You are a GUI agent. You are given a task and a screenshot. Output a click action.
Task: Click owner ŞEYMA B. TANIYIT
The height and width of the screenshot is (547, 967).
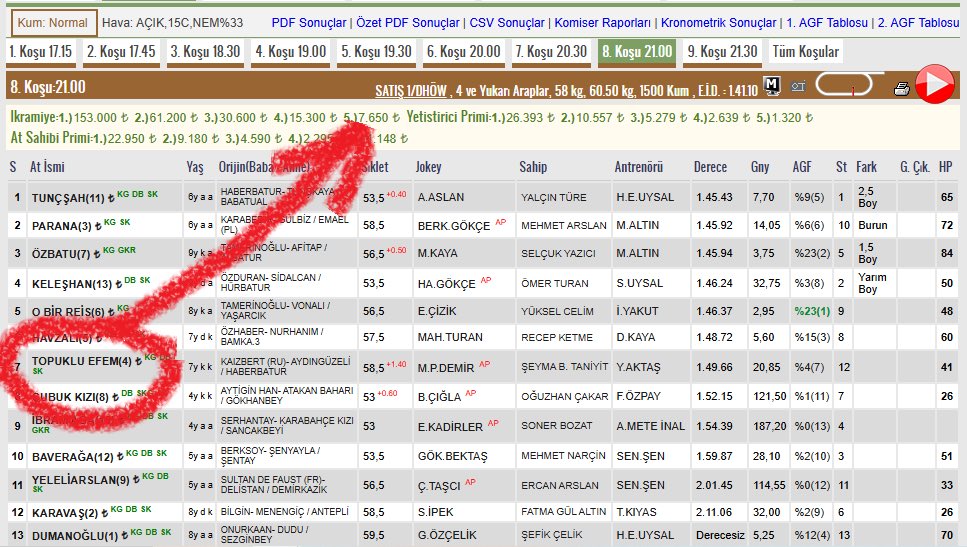[x=565, y=366]
